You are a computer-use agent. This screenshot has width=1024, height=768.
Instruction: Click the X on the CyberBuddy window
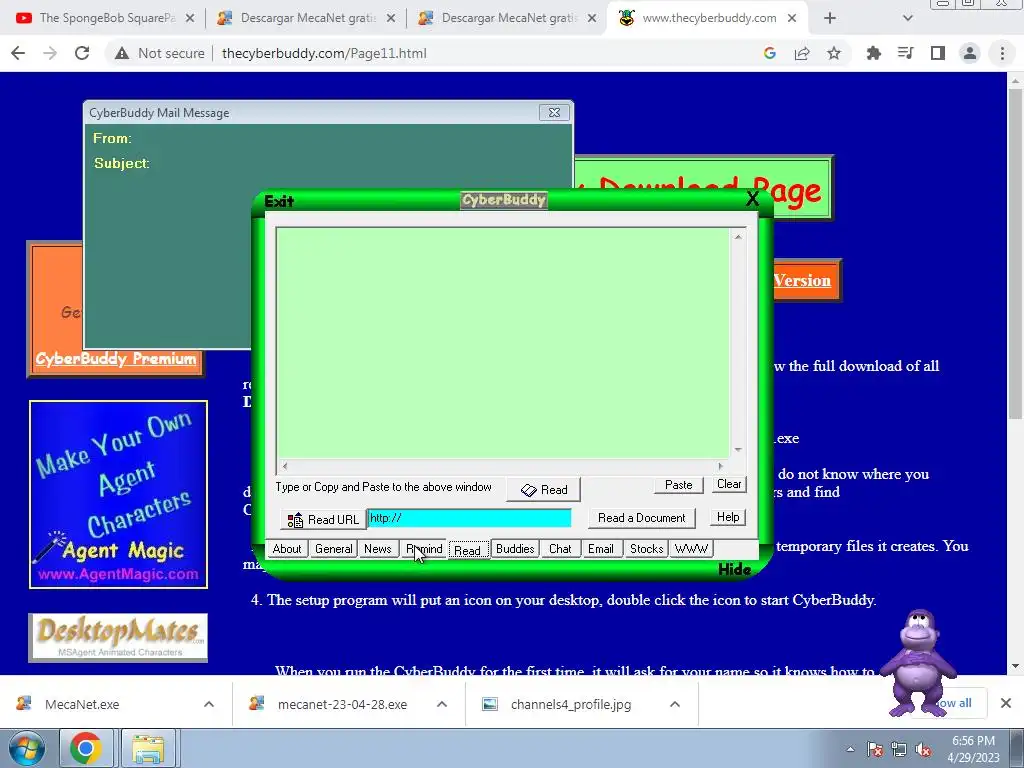pos(752,199)
